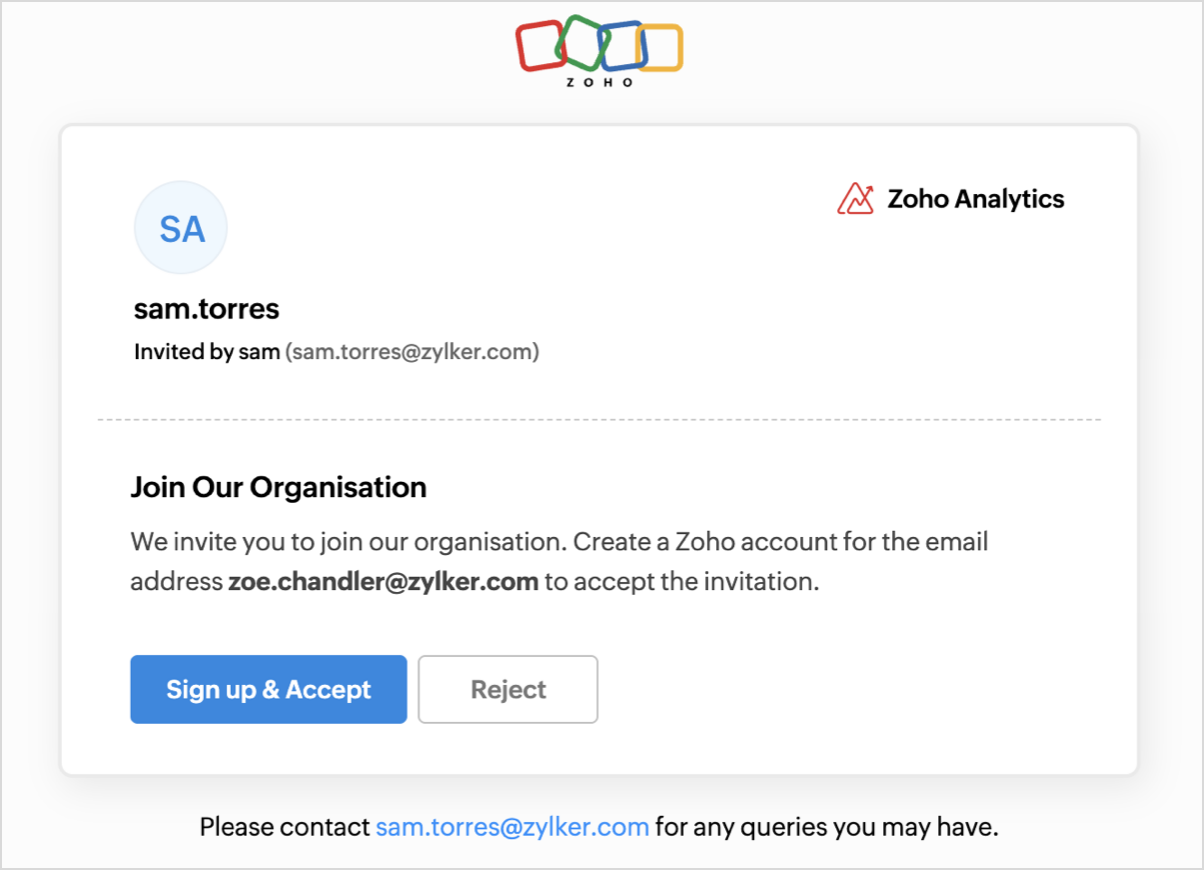The height and width of the screenshot is (870, 1204).
Task: Select the sam.torres inviter name
Action: pos(207,310)
